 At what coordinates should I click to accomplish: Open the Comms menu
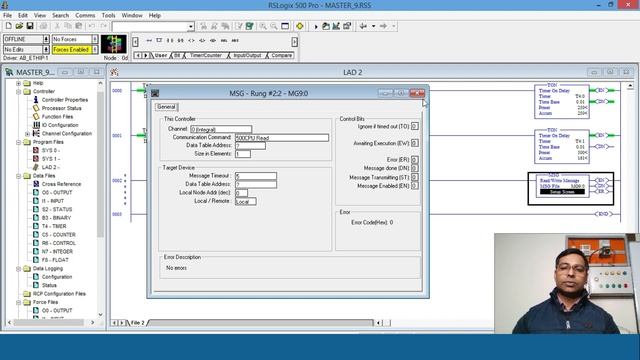[x=85, y=16]
